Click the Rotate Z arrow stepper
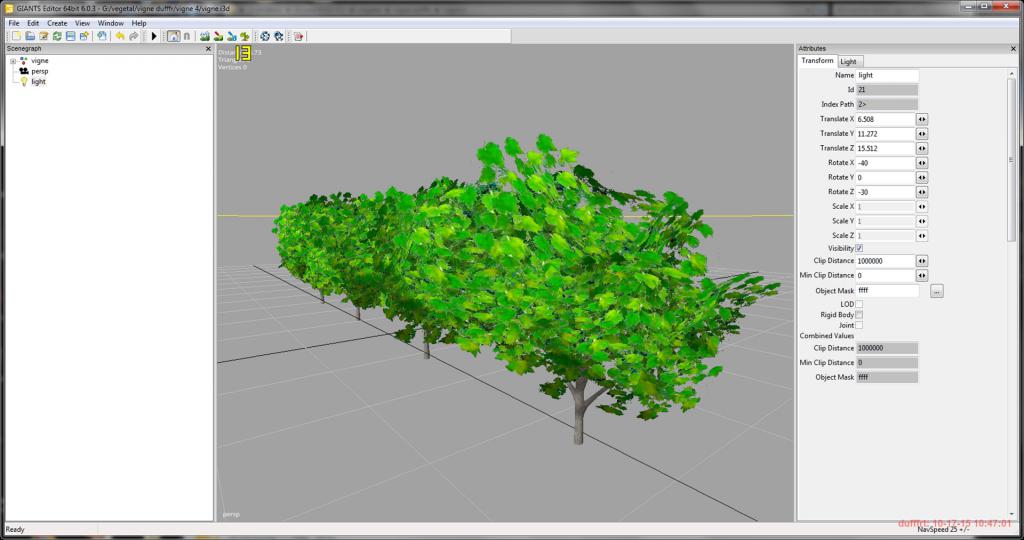This screenshot has height=540, width=1024. [921, 192]
